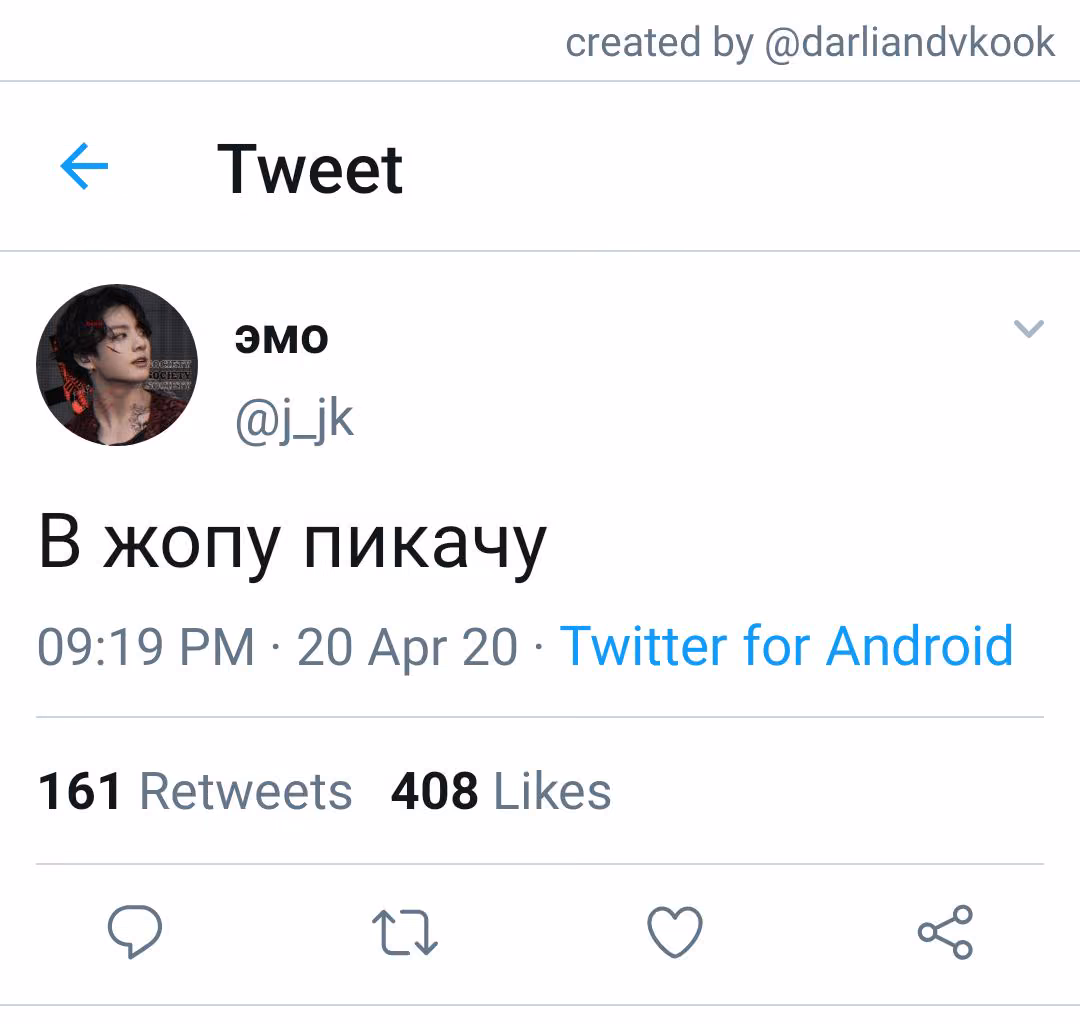Image resolution: width=1080 pixels, height=1024 pixels.
Task: Visit the @j_jk handle profile
Action: point(294,420)
